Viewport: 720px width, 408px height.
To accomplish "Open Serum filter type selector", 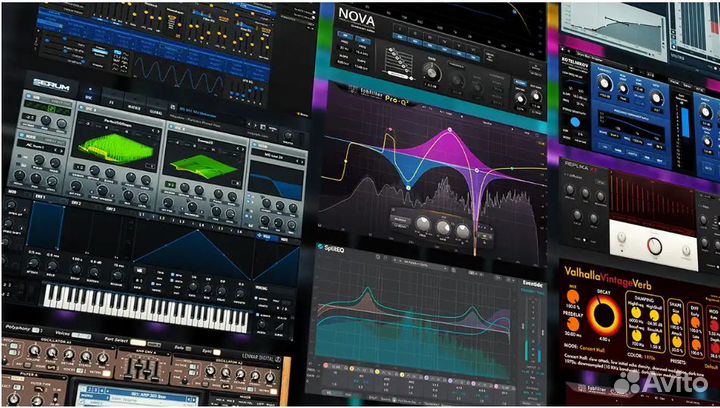I will [x=279, y=158].
